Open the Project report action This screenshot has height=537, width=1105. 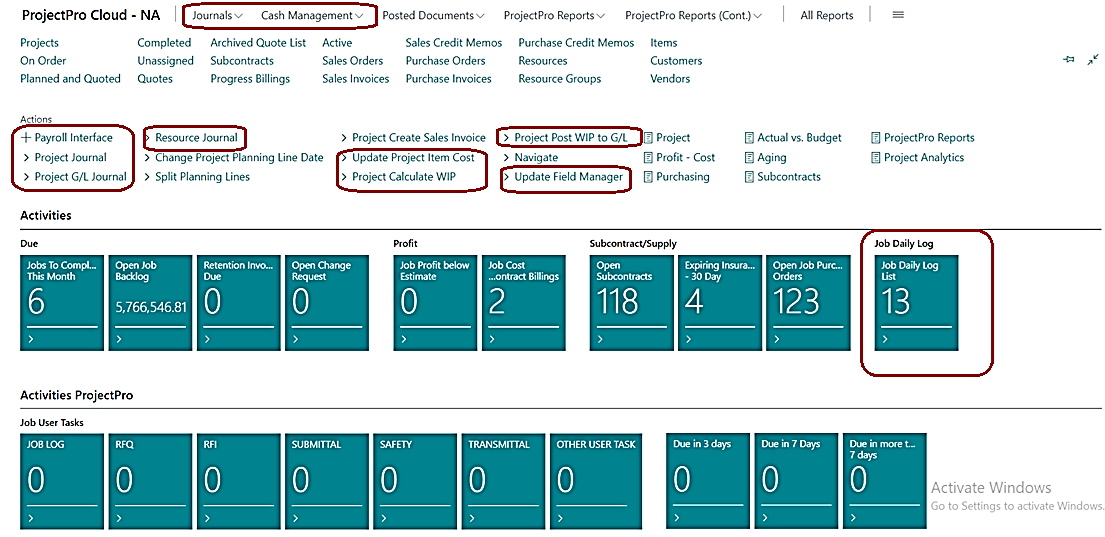(667, 138)
